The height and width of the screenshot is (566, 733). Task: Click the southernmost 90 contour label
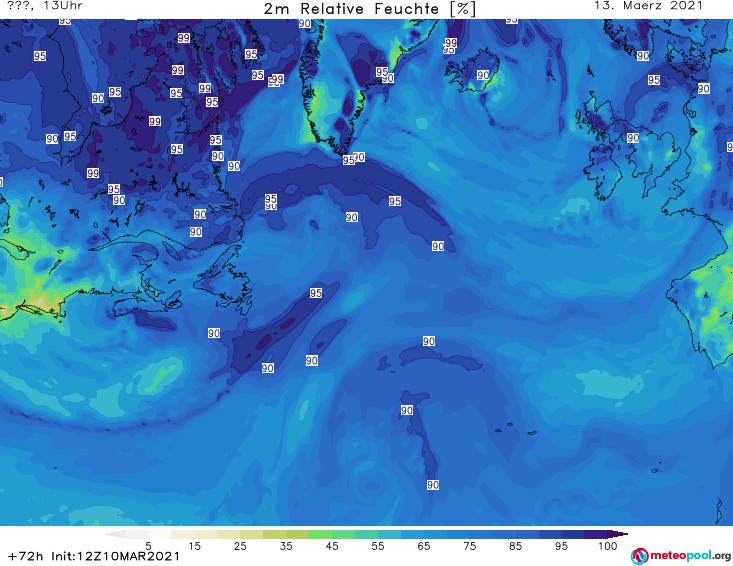pyautogui.click(x=432, y=485)
